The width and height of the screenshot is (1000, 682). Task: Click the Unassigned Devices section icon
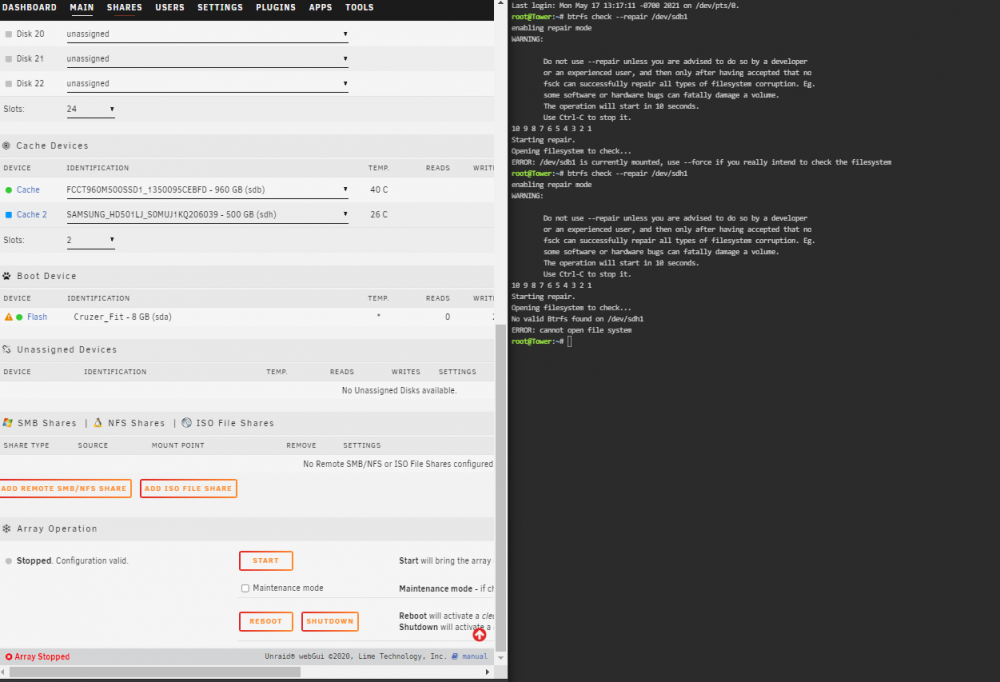tap(7, 350)
